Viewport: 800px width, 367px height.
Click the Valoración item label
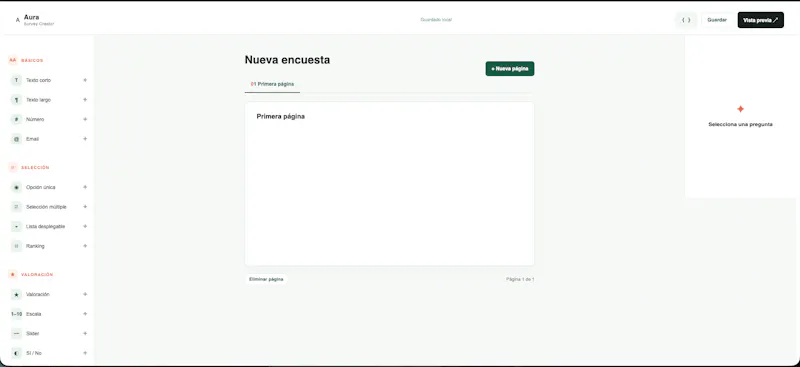[x=38, y=295]
